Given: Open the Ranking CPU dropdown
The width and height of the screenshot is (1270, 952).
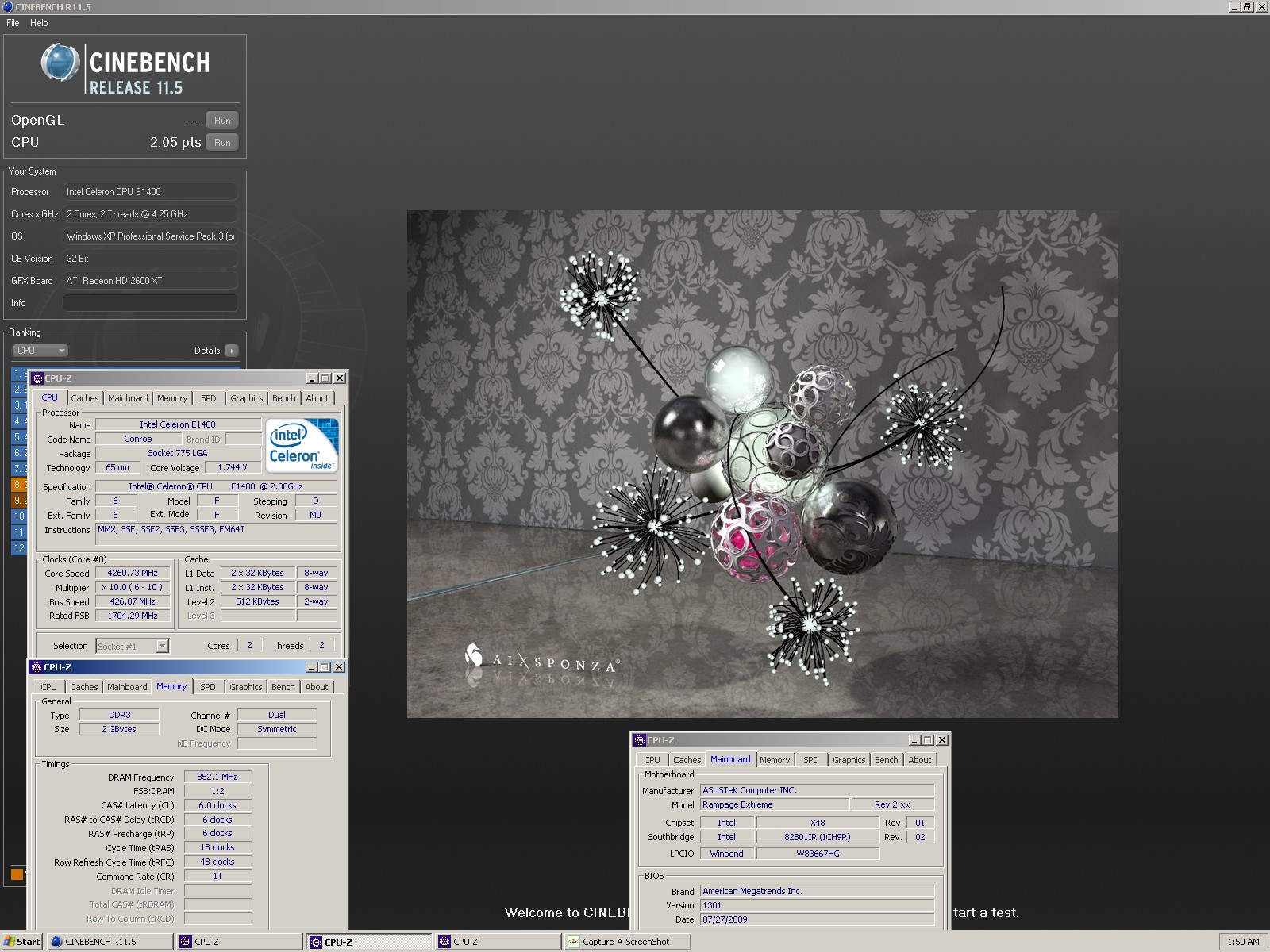Looking at the screenshot, I should (x=40, y=351).
